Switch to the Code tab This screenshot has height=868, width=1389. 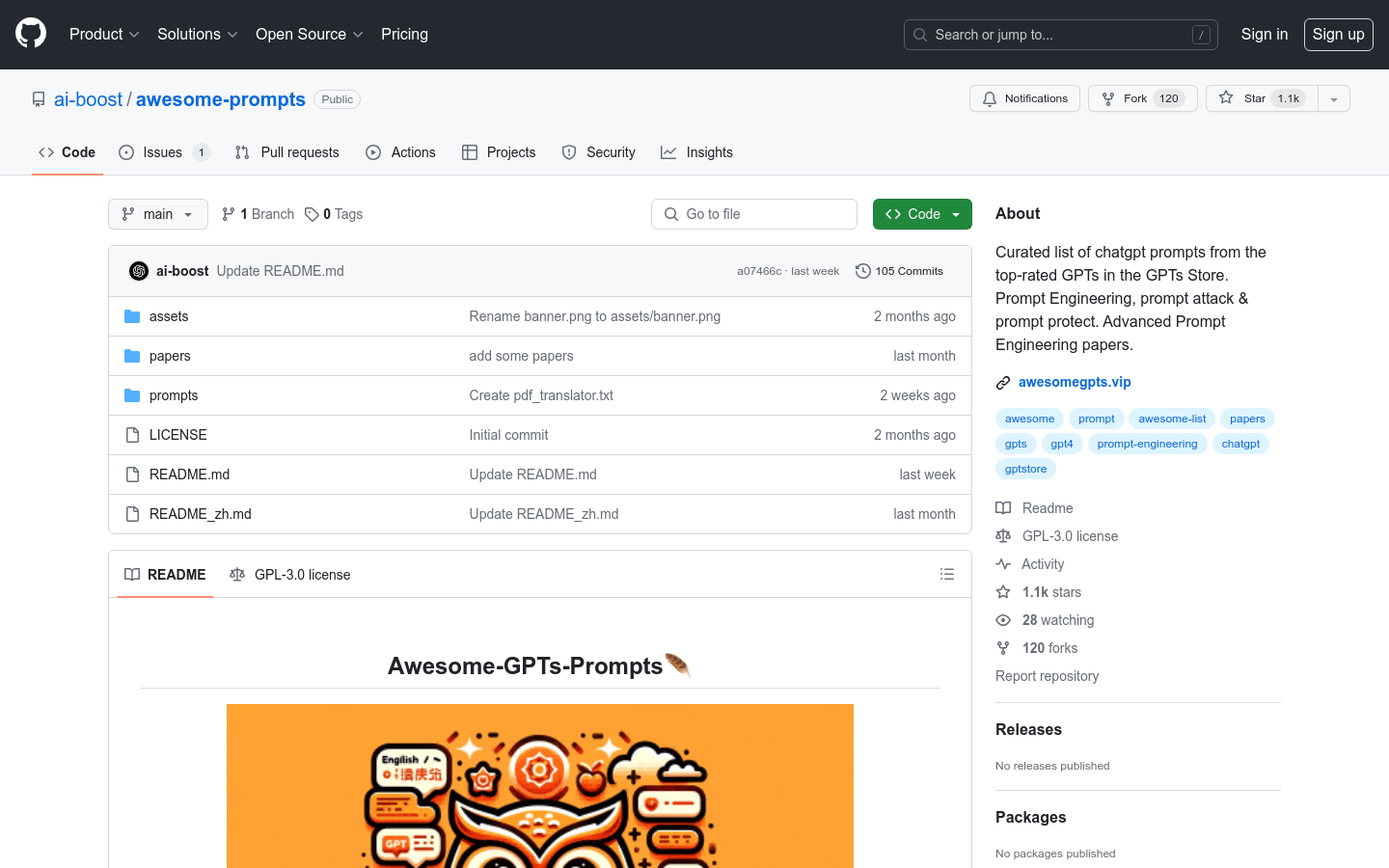(x=67, y=152)
